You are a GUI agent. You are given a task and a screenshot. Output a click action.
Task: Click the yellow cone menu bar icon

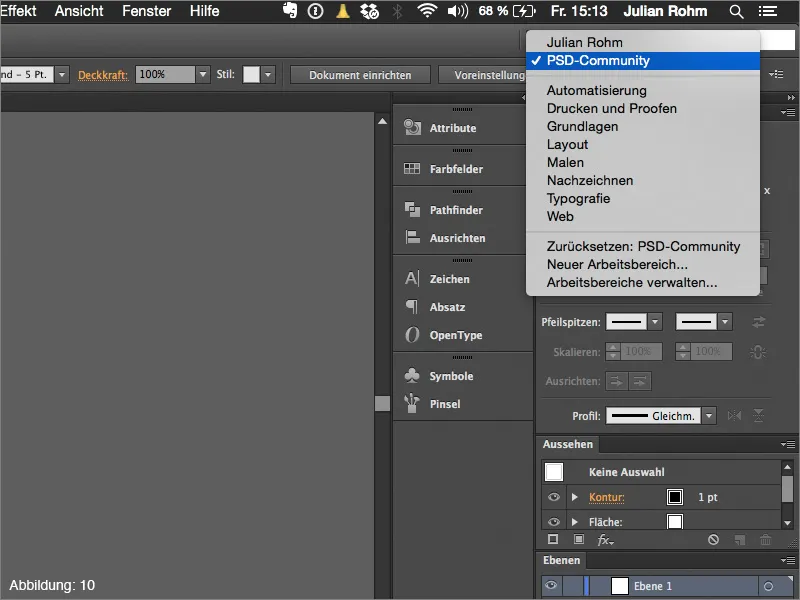pos(343,11)
